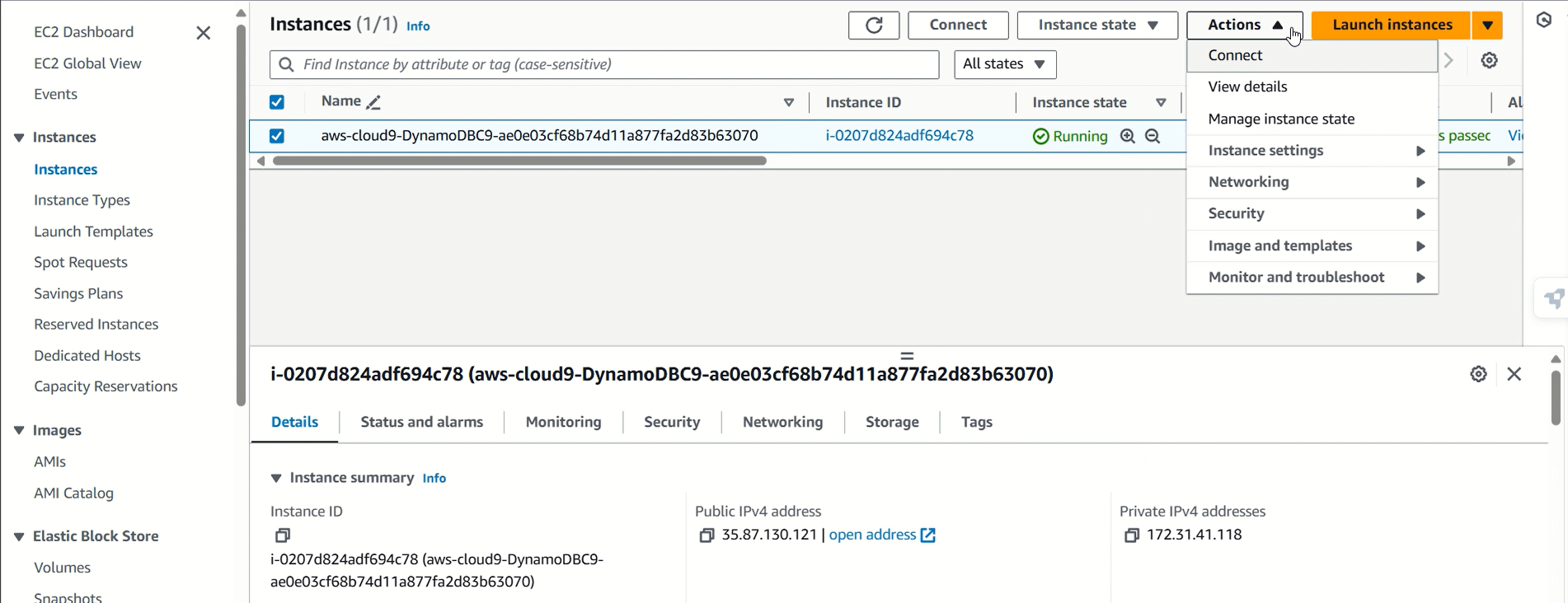Choose Manage instance state from Actions menu
The width and height of the screenshot is (1568, 603).
[1281, 119]
